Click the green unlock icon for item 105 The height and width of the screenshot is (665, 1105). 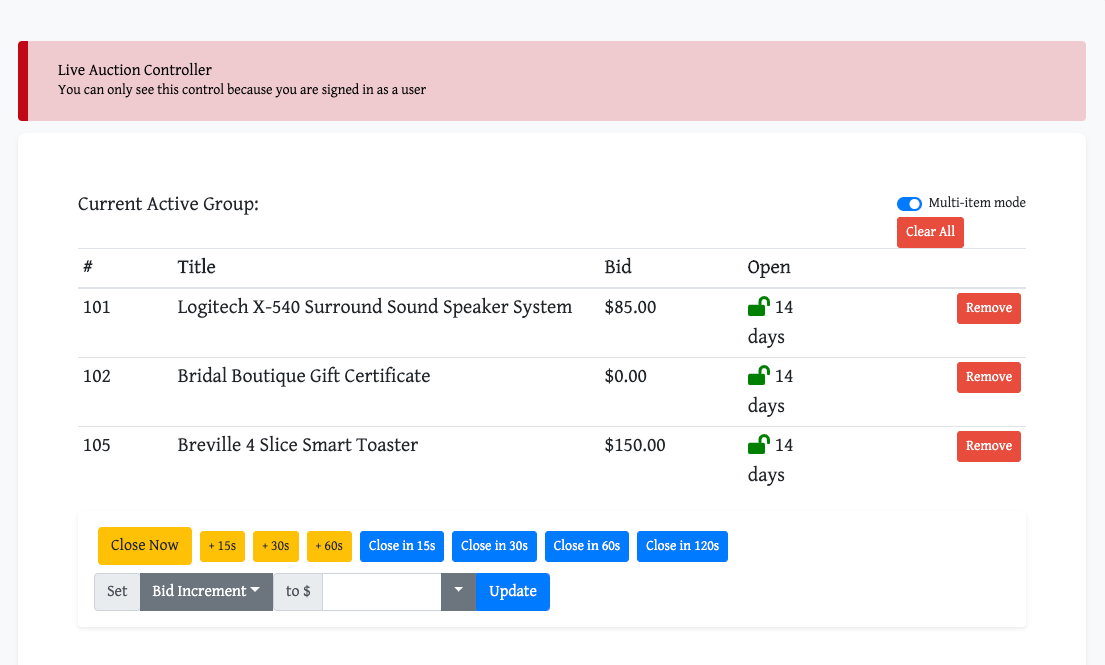coord(758,445)
